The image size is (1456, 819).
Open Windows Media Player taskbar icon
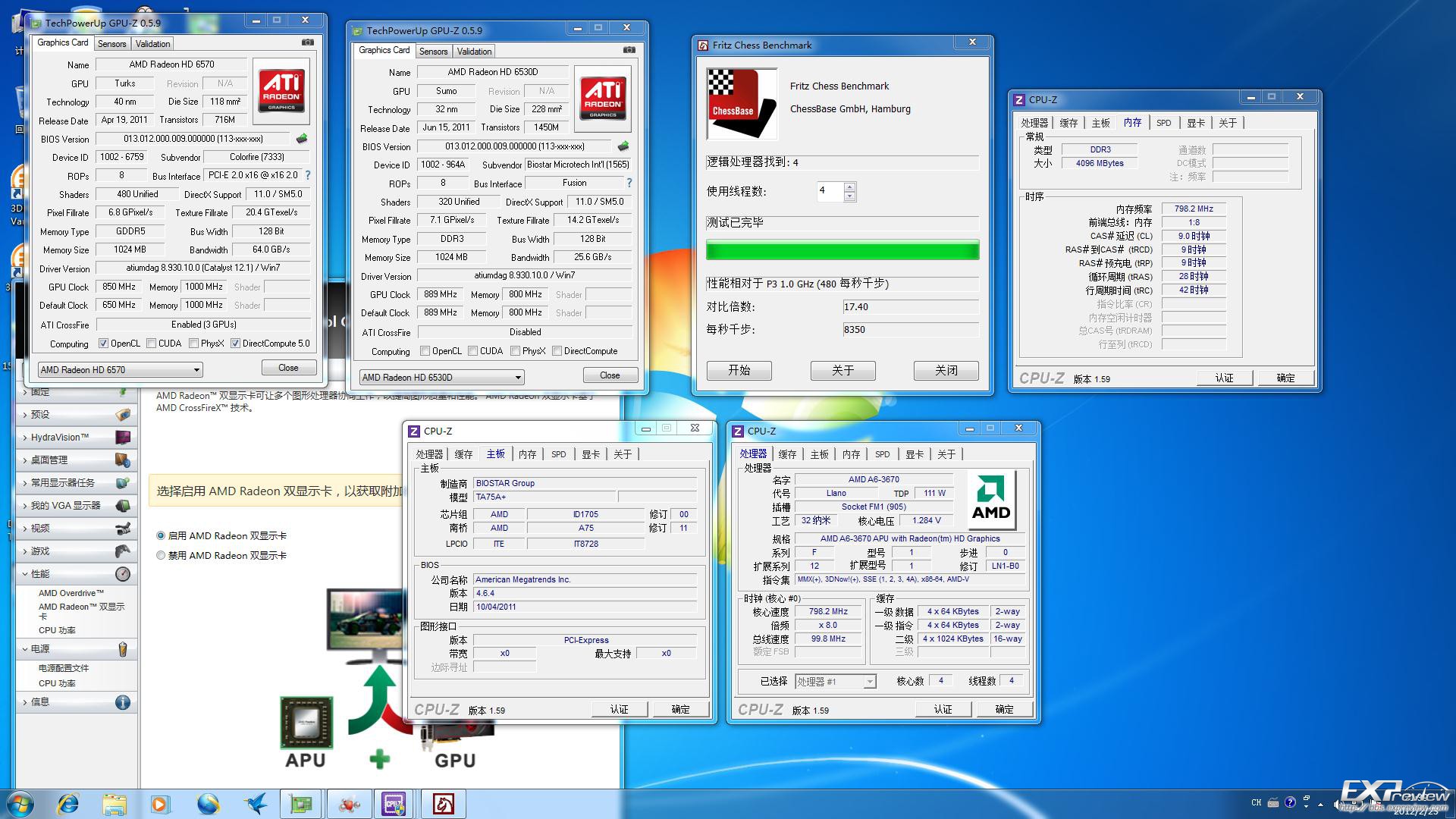[x=160, y=804]
